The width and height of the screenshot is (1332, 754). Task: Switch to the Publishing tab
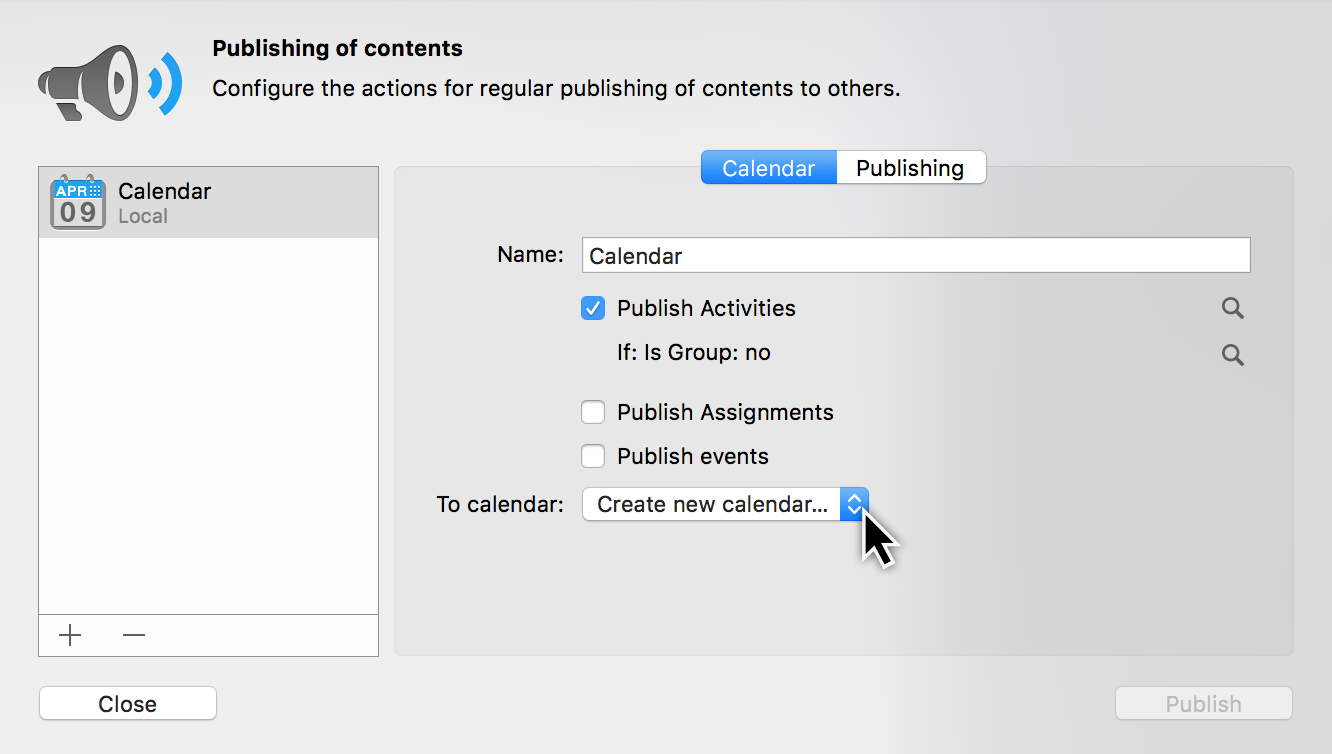pos(910,167)
